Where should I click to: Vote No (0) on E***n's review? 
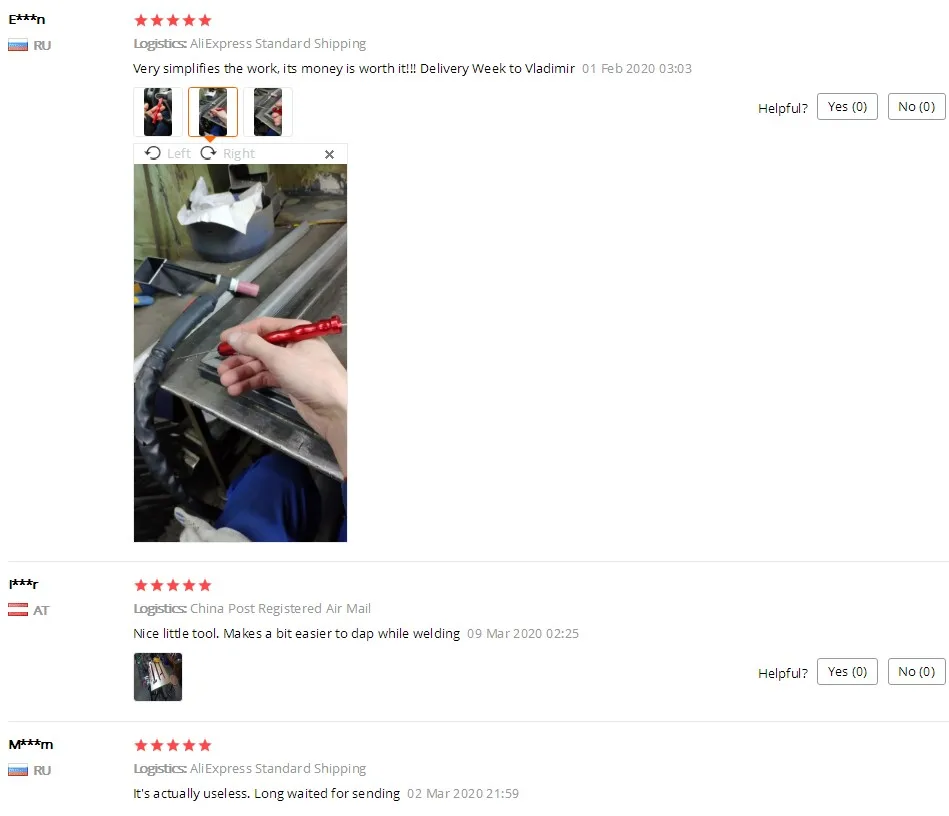click(x=916, y=107)
